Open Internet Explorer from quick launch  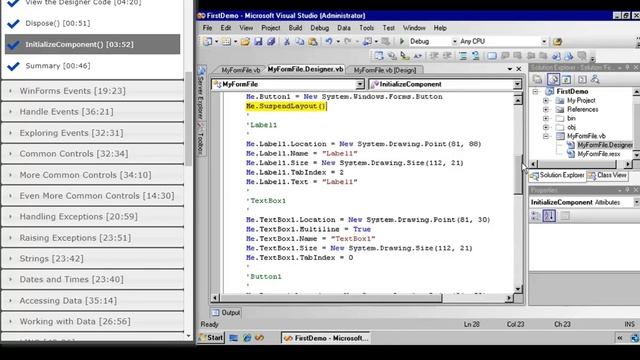(x=247, y=338)
